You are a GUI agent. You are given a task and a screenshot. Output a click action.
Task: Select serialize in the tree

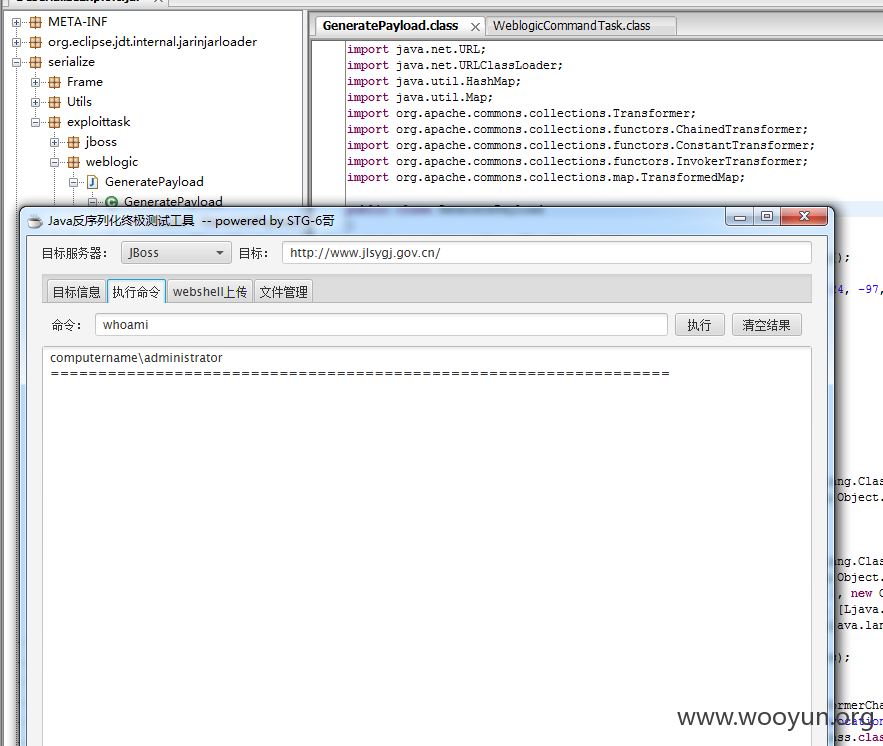pyautogui.click(x=72, y=62)
